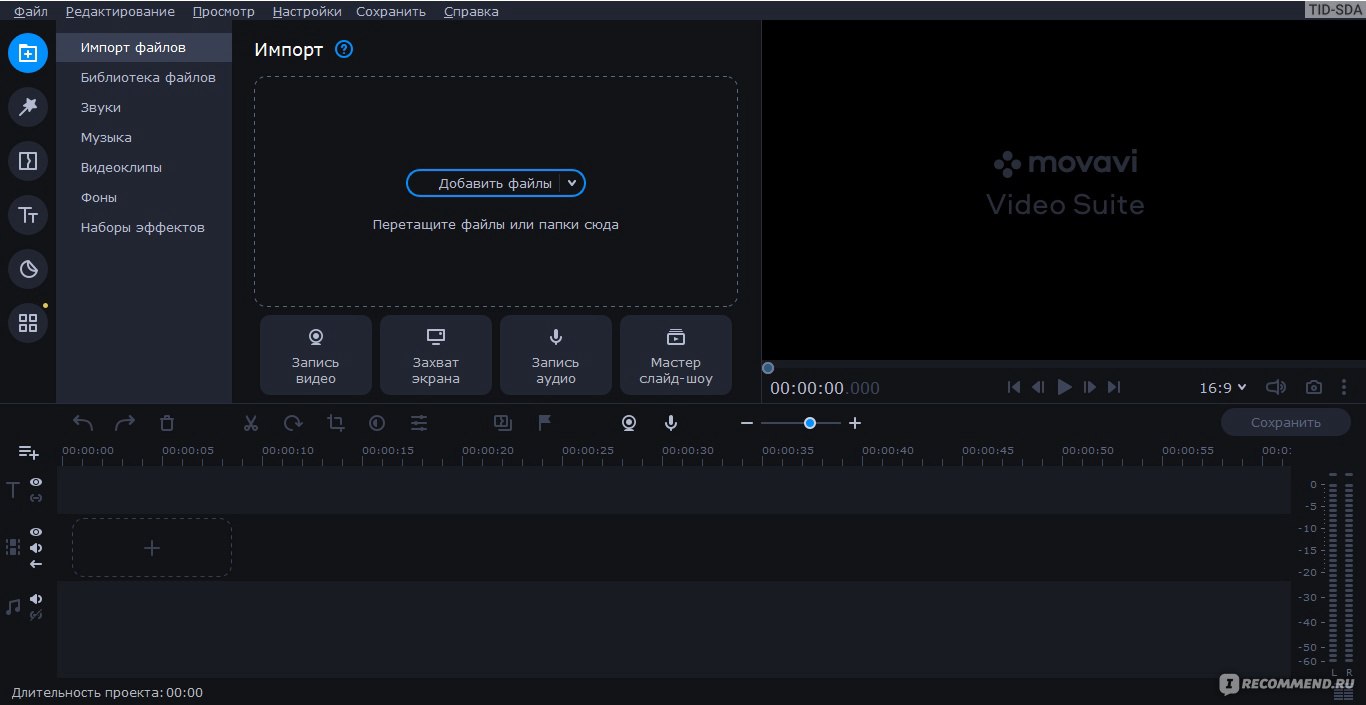1366x705 pixels.
Task: Click the Transition wizard icon
Action: coord(503,423)
